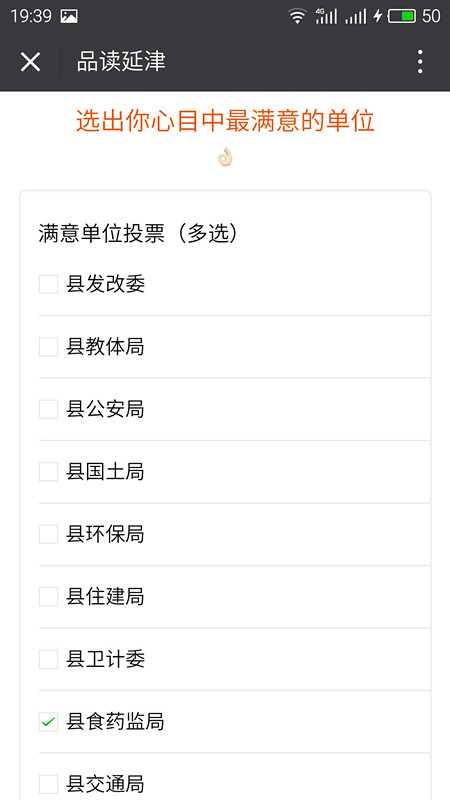Tap the 县环保局 option label
Image resolution: width=450 pixels, height=800 pixels.
point(105,534)
